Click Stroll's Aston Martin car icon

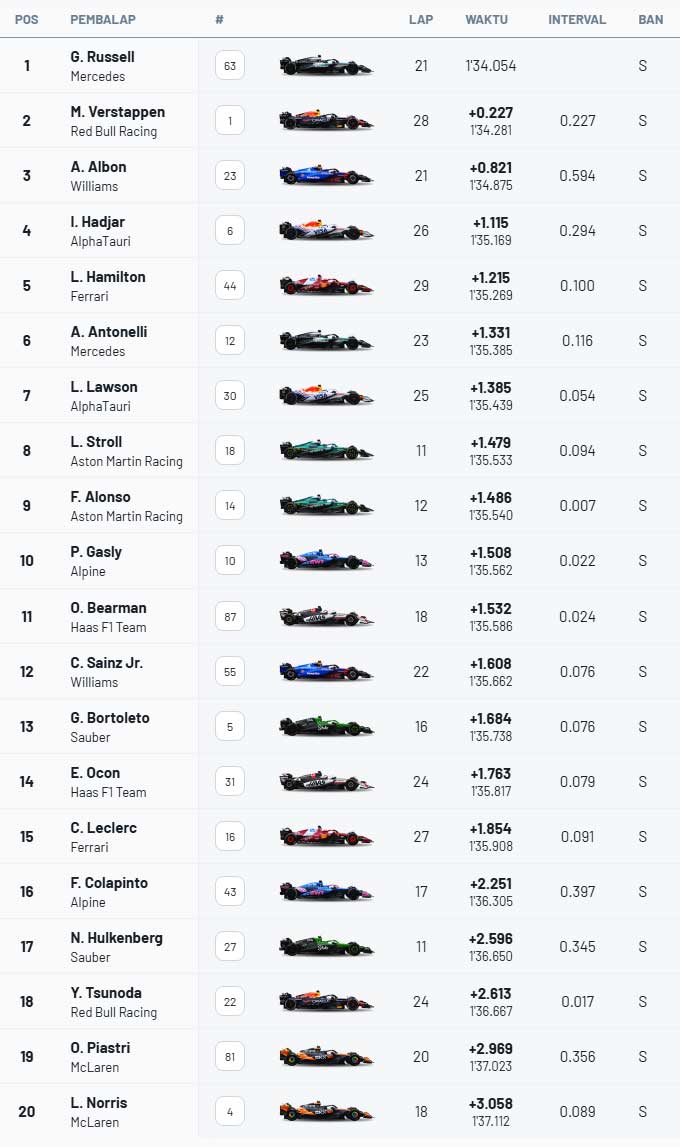[325, 451]
